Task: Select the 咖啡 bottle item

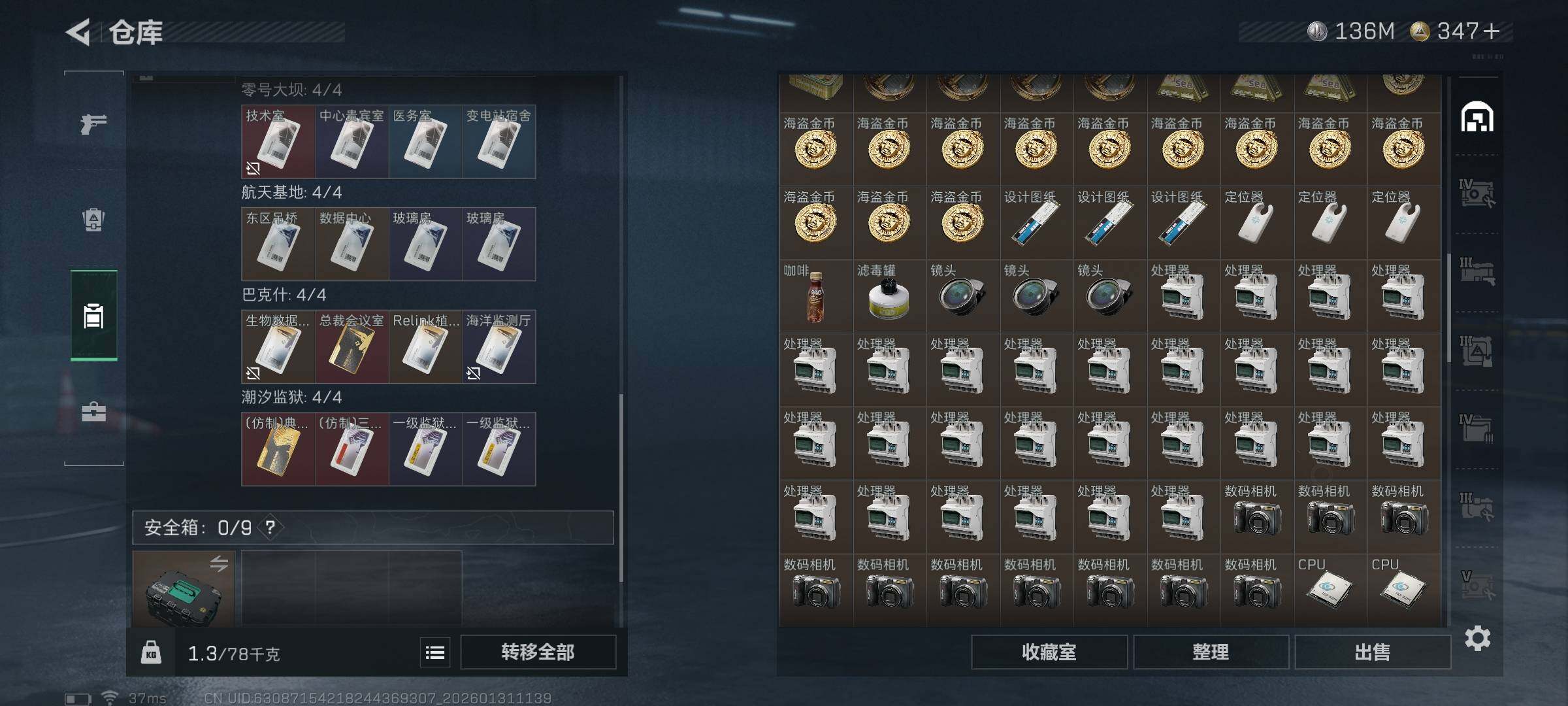Action: pos(816,296)
